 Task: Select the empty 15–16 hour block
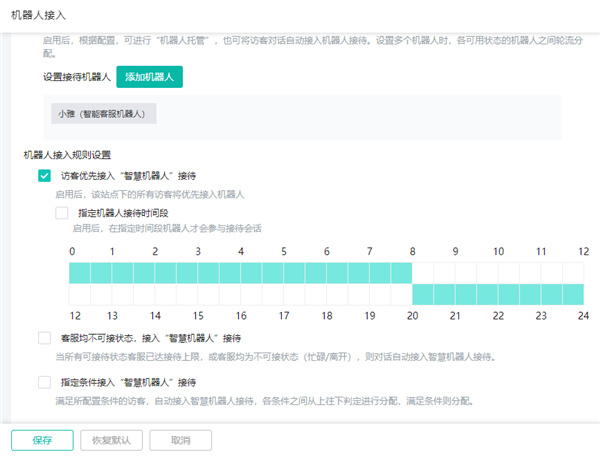tap(219, 294)
